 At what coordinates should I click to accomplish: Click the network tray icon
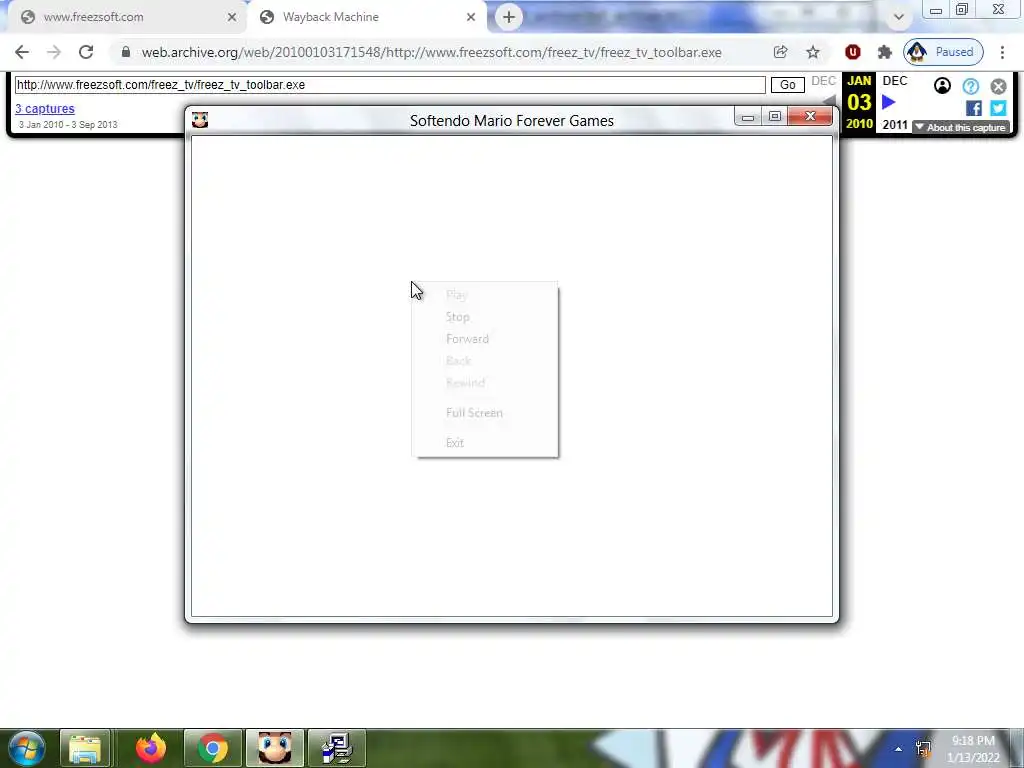923,749
